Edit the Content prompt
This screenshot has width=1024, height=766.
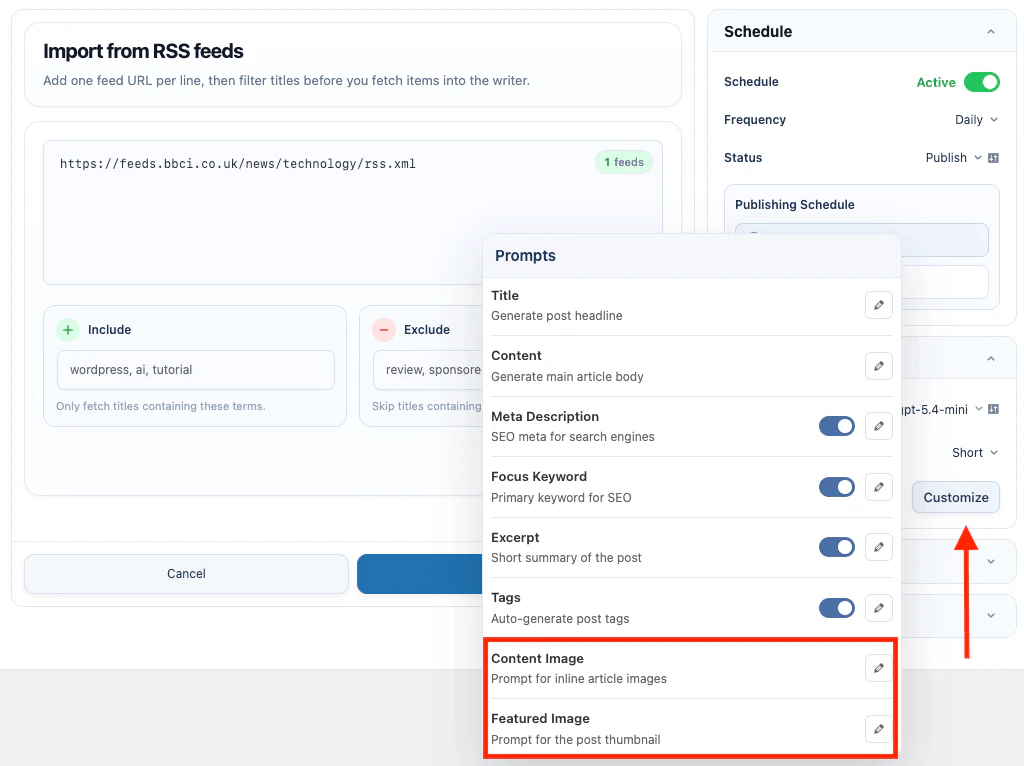[878, 366]
